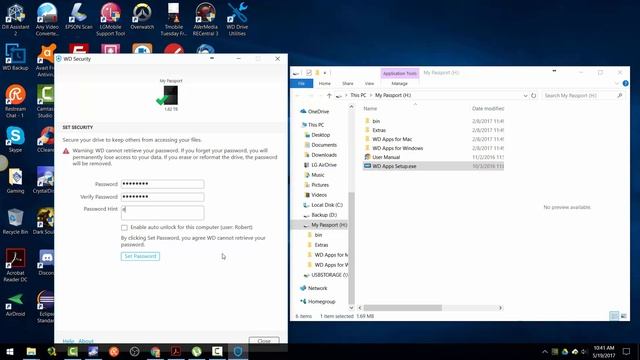Select Homegroup in navigation pane
This screenshot has width=640, height=360.
[322, 302]
